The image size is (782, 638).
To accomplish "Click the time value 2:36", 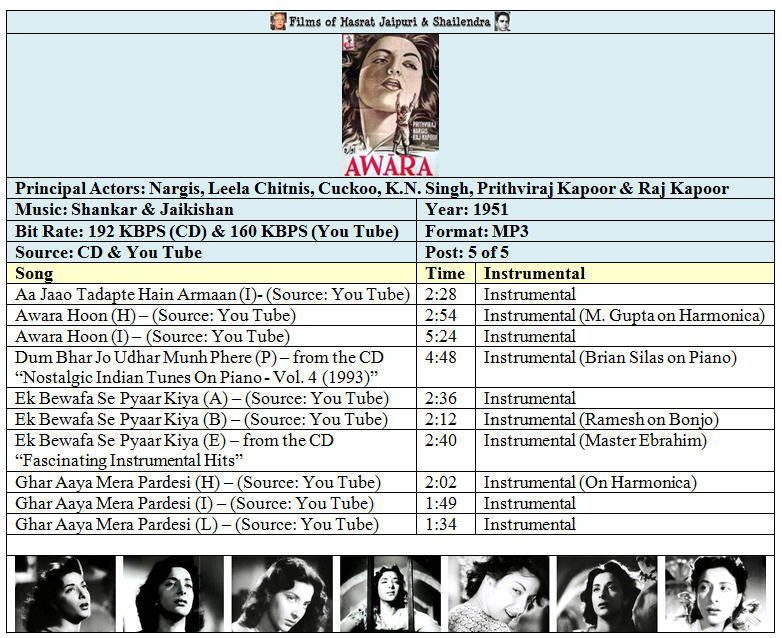I will [440, 399].
